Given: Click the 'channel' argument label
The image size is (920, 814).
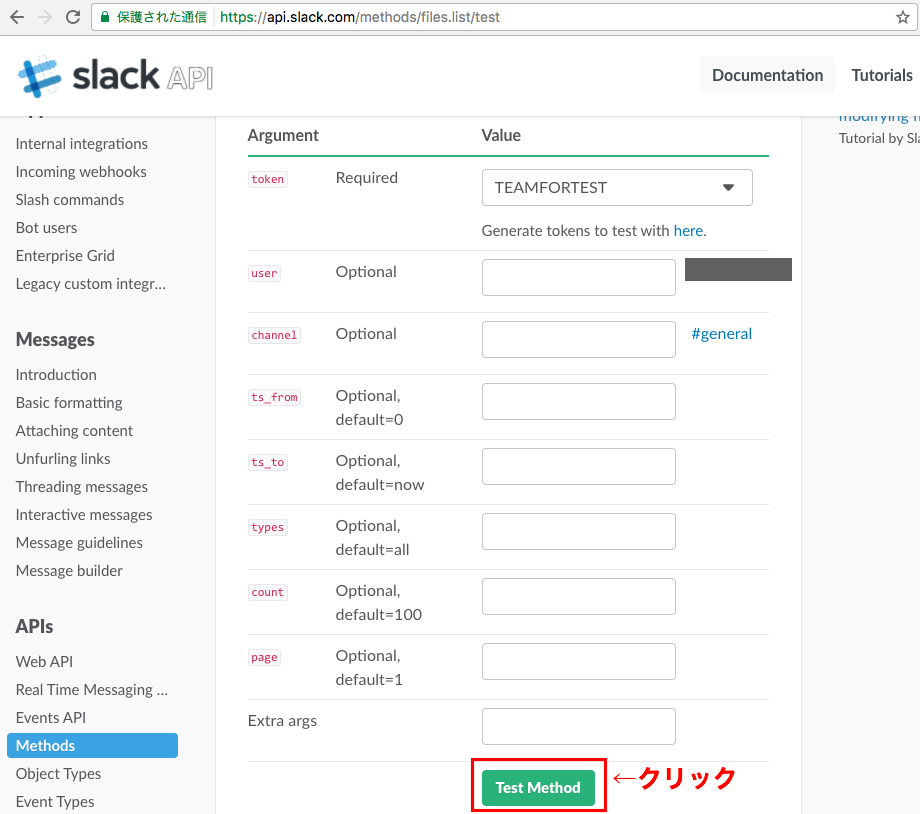Looking at the screenshot, I should [x=274, y=335].
